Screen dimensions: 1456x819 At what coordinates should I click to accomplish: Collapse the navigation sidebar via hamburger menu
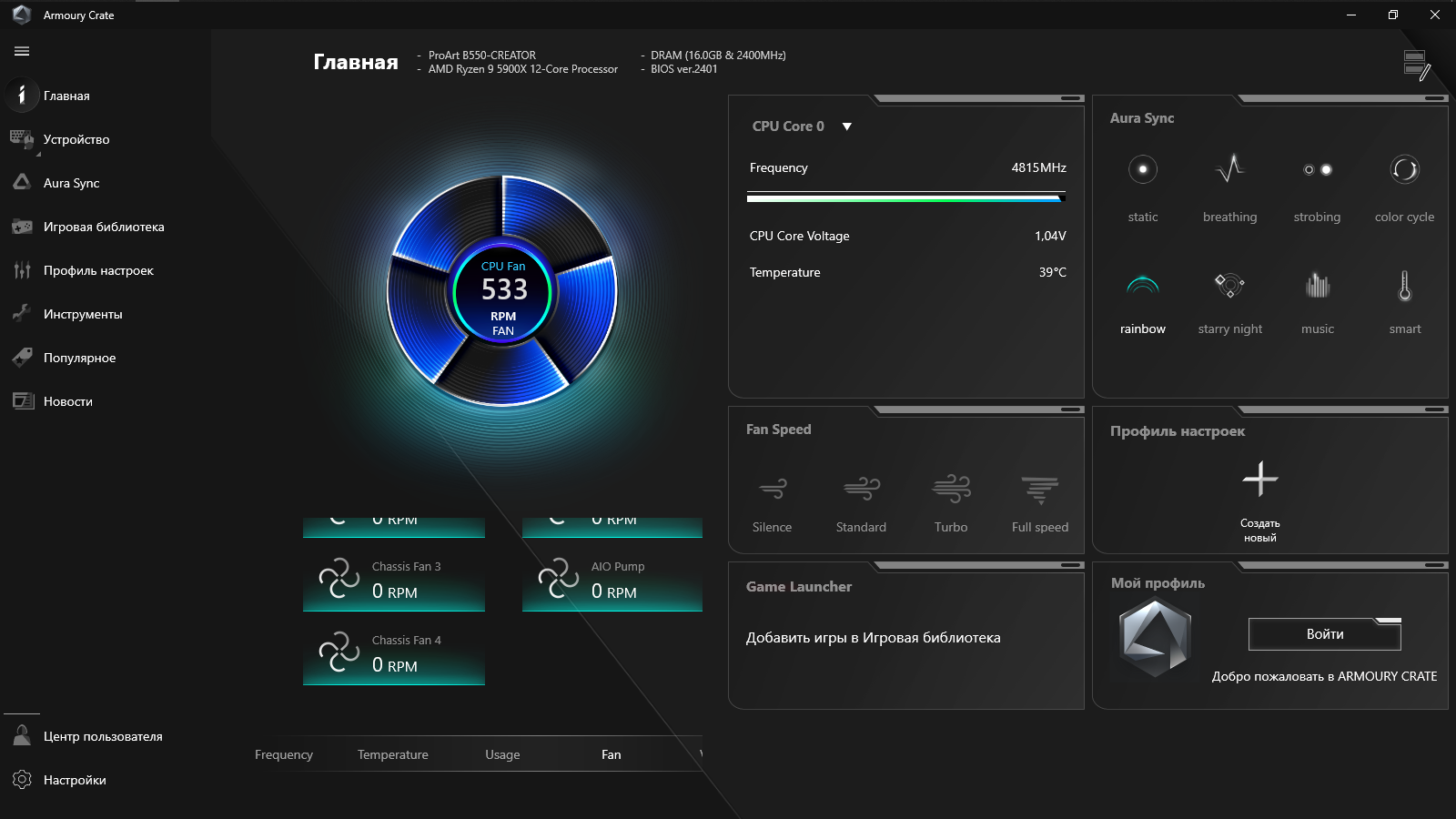(x=21, y=51)
